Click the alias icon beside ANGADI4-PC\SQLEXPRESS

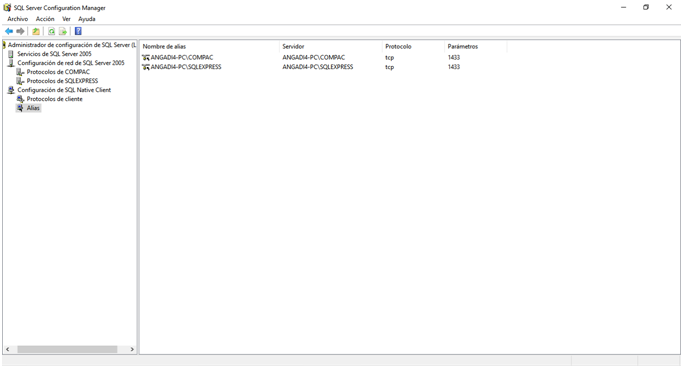145,67
